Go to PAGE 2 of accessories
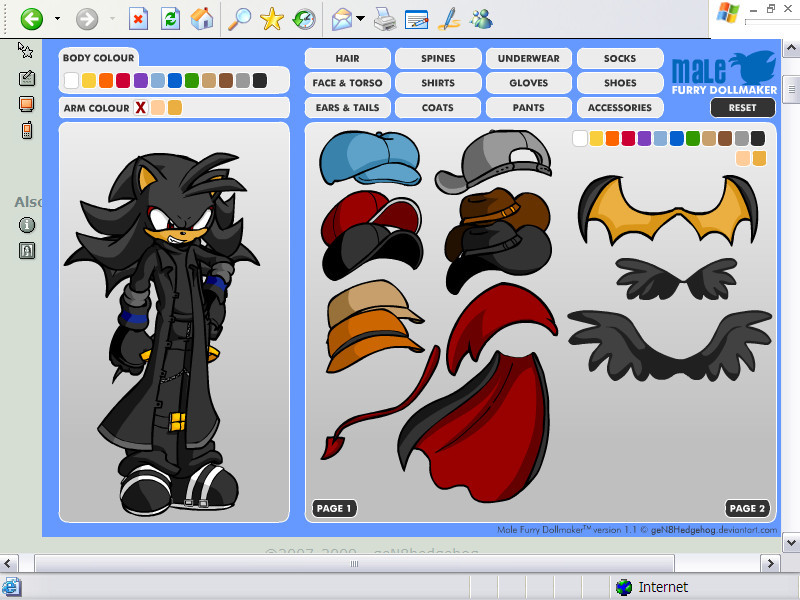The height and width of the screenshot is (600, 800). pyautogui.click(x=747, y=508)
